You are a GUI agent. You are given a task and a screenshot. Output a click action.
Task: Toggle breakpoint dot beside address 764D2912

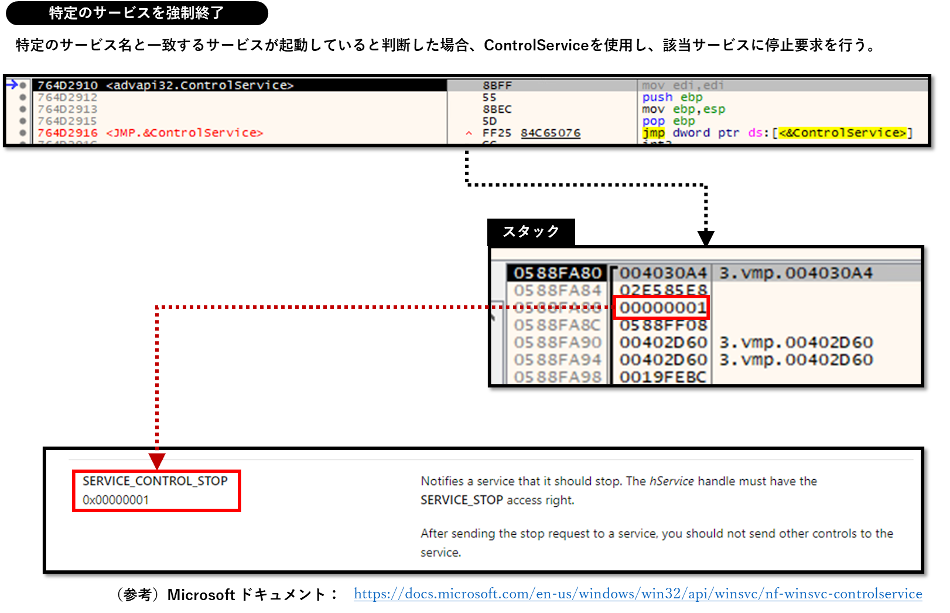(25, 98)
